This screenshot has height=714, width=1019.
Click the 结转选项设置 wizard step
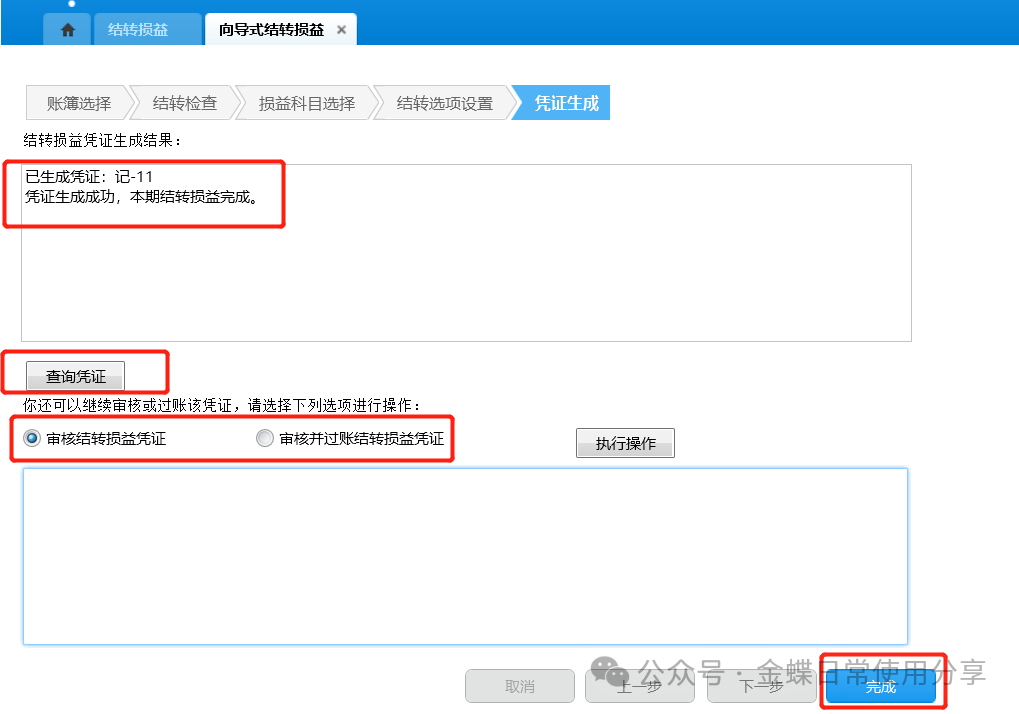tap(444, 103)
